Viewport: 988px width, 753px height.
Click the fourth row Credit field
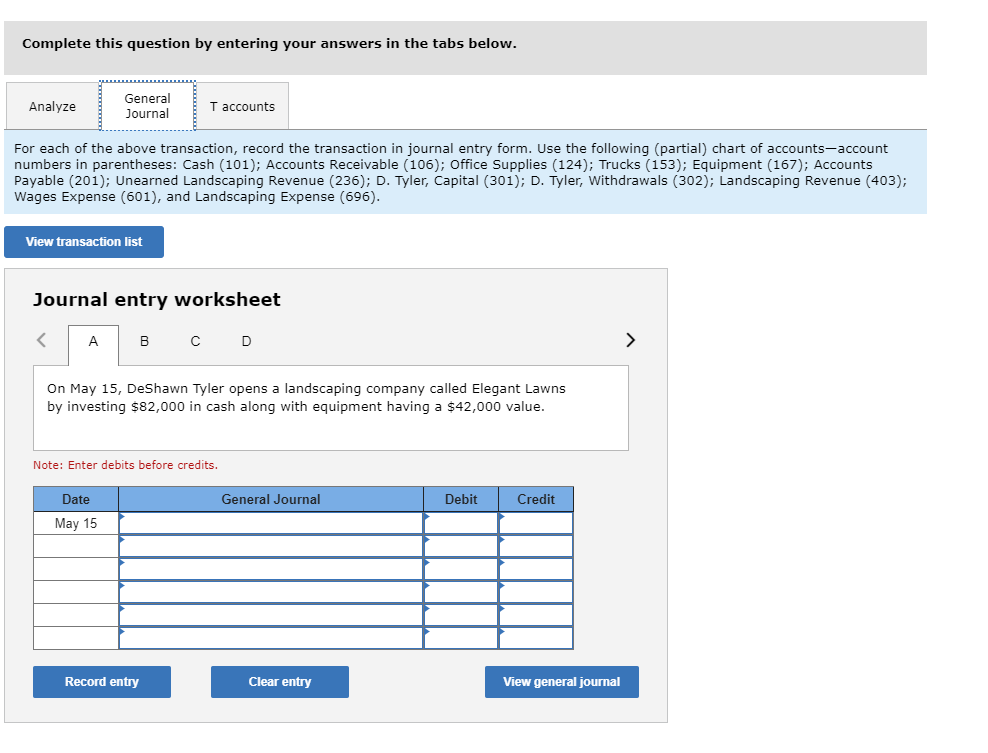pyautogui.click(x=536, y=592)
